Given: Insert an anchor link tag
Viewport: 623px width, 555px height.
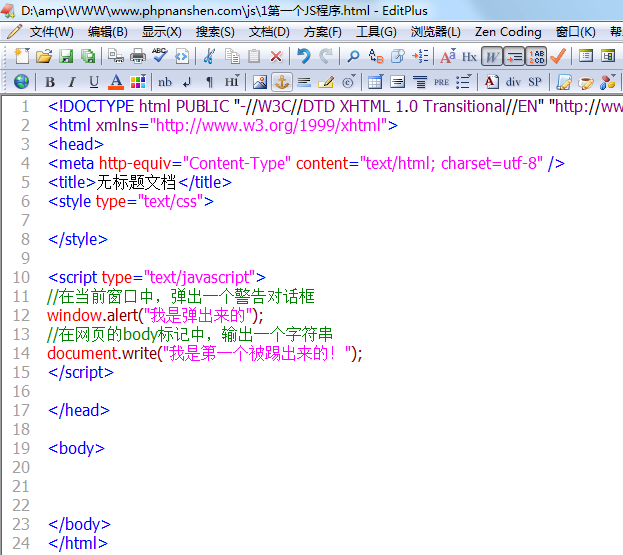Looking at the screenshot, I should [x=282, y=82].
